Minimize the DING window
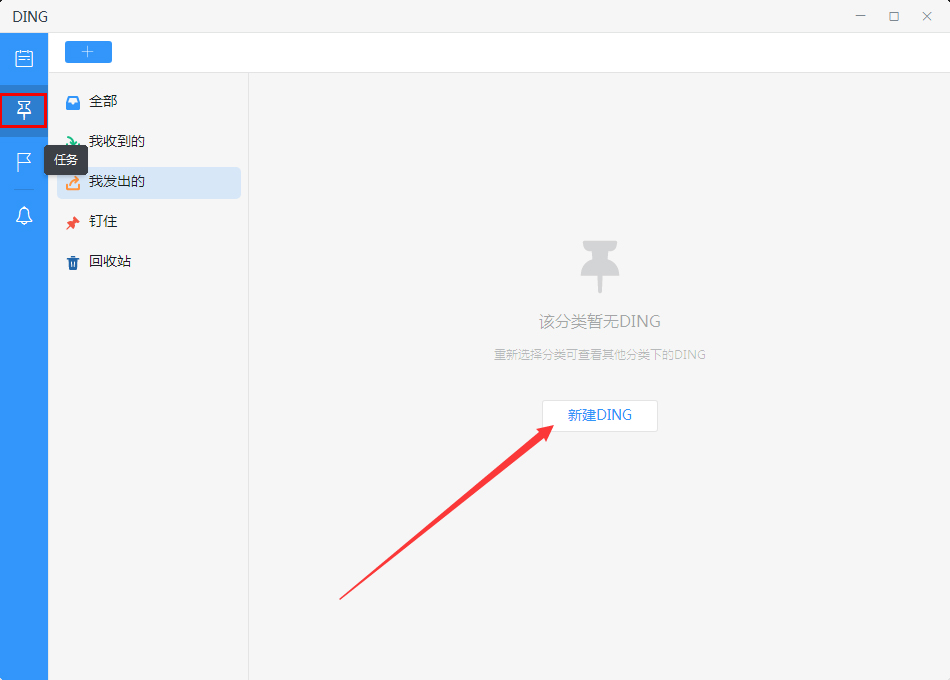The image size is (950, 680). coord(861,16)
